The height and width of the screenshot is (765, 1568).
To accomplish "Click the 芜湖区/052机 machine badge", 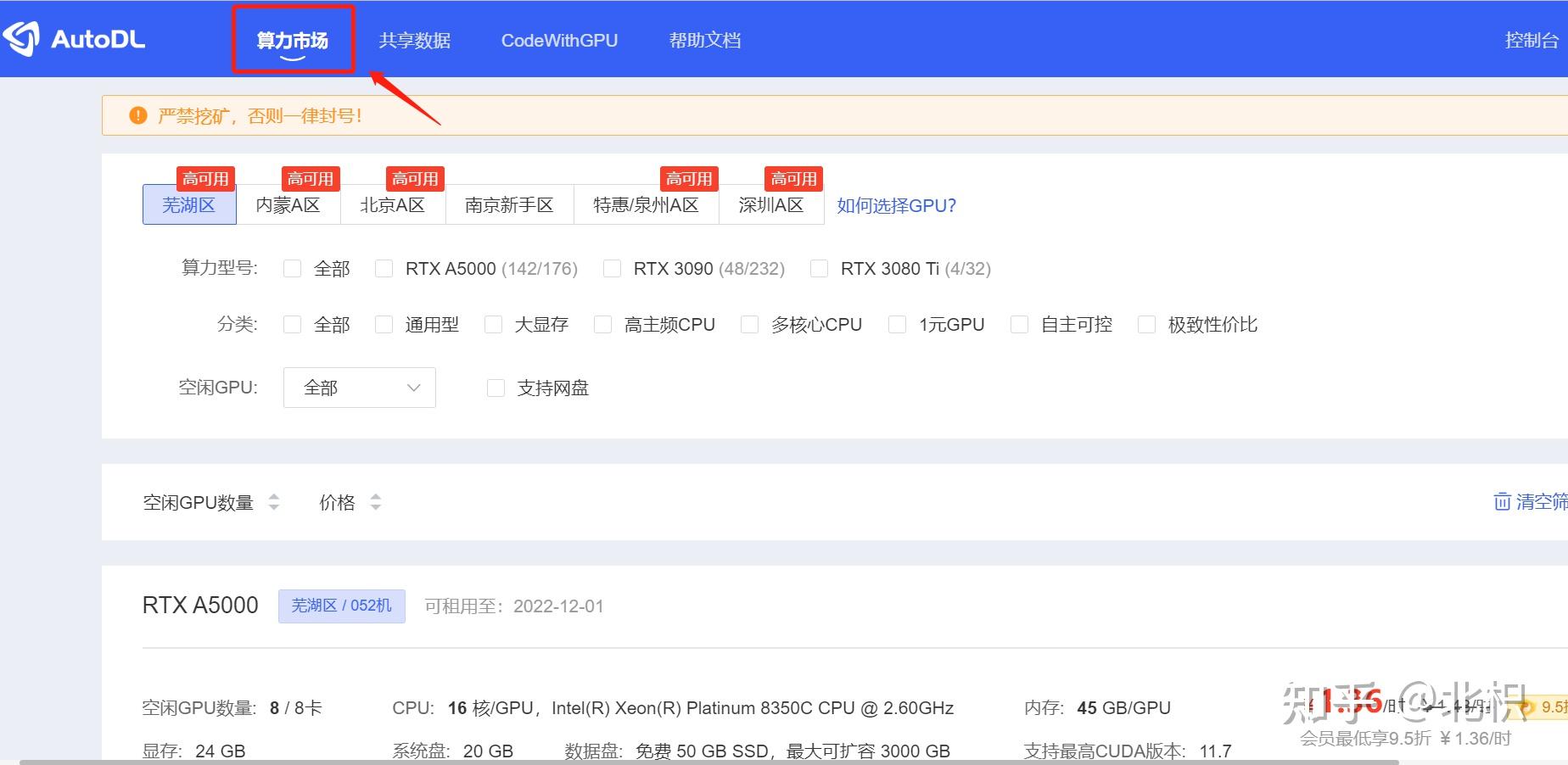I will pyautogui.click(x=341, y=606).
